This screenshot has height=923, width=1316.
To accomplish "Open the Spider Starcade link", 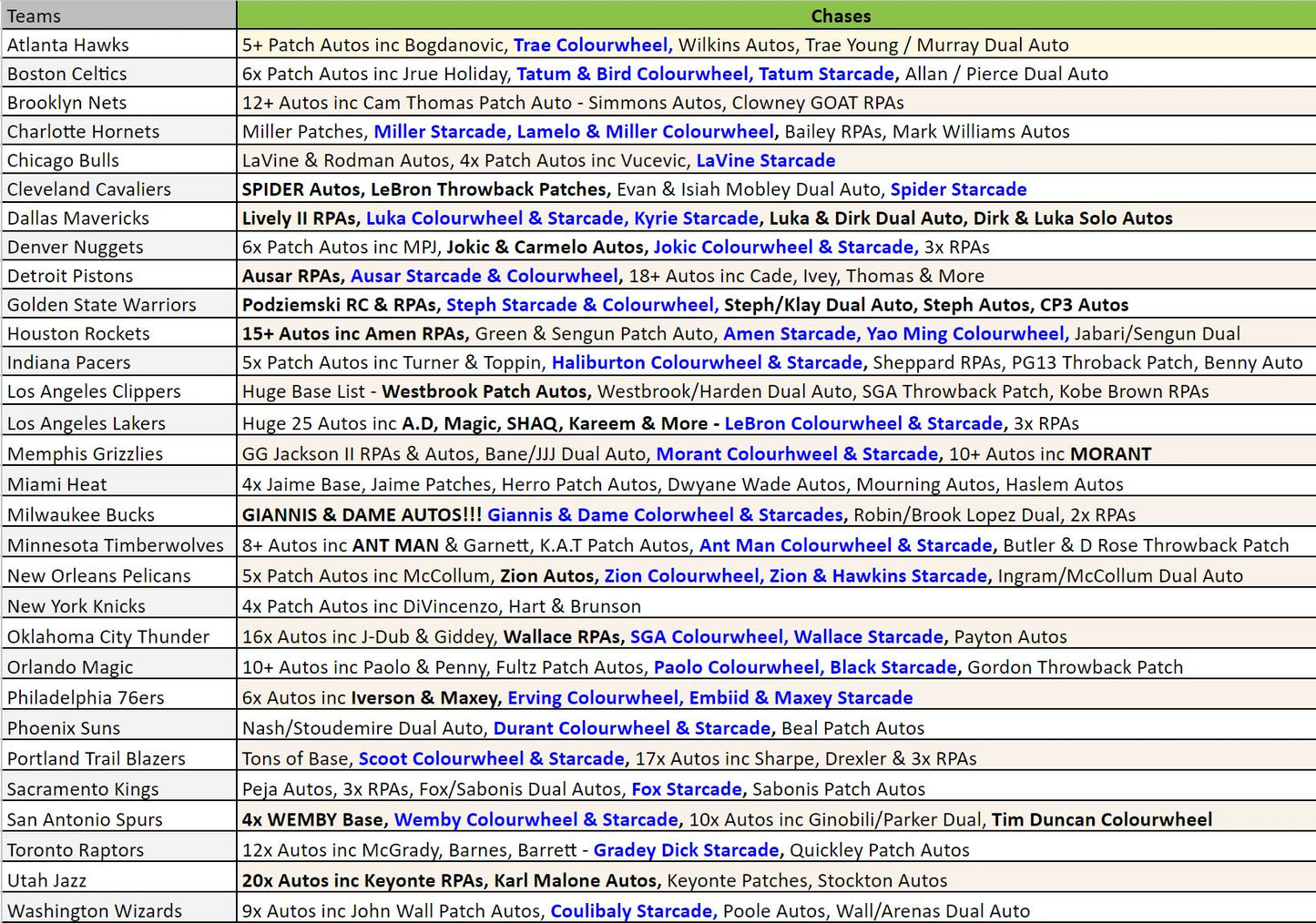I will click(x=958, y=189).
